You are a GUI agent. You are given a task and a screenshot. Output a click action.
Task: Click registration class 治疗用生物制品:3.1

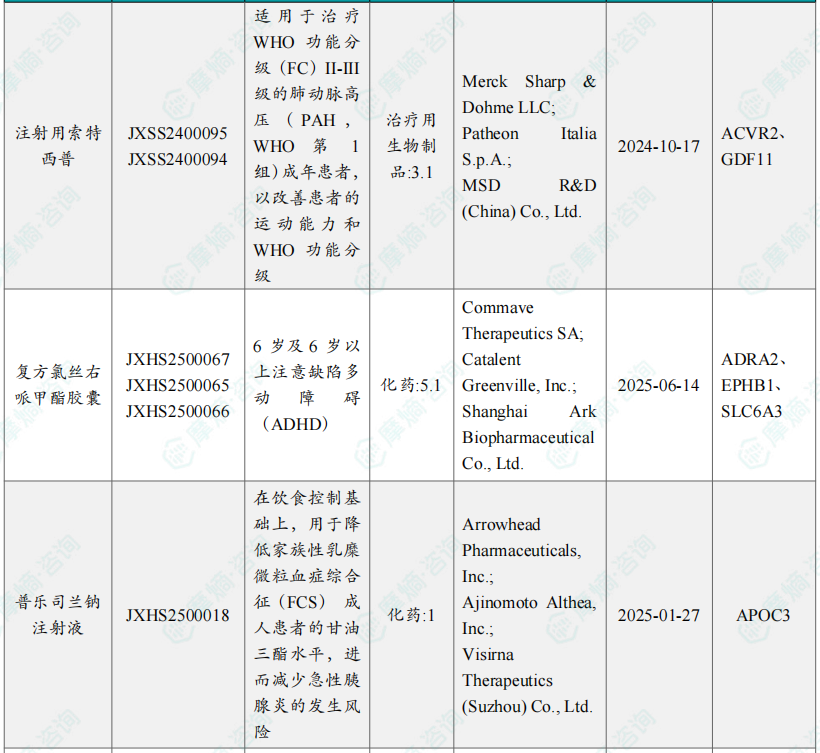(x=412, y=146)
